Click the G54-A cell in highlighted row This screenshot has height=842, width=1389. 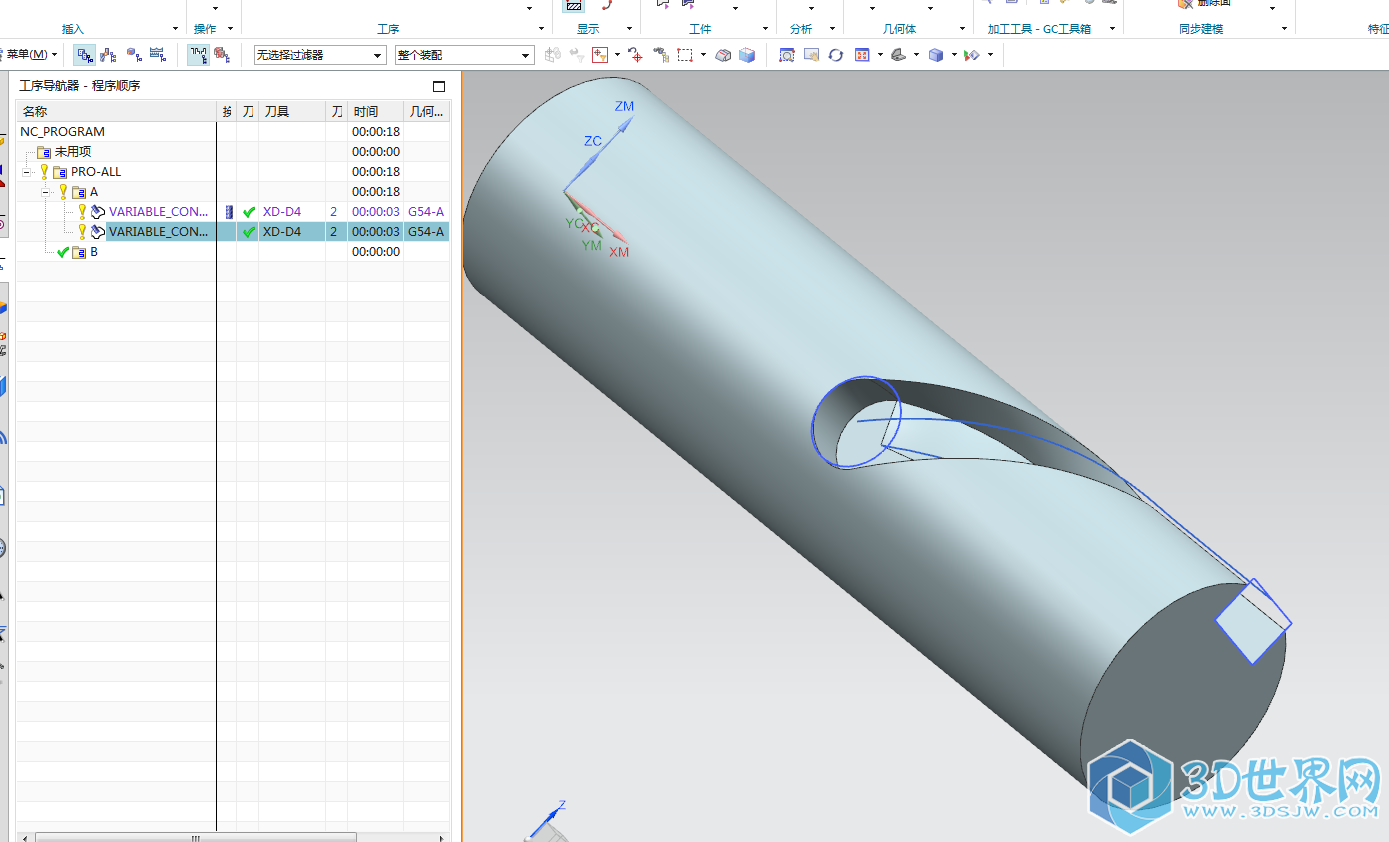coord(426,232)
